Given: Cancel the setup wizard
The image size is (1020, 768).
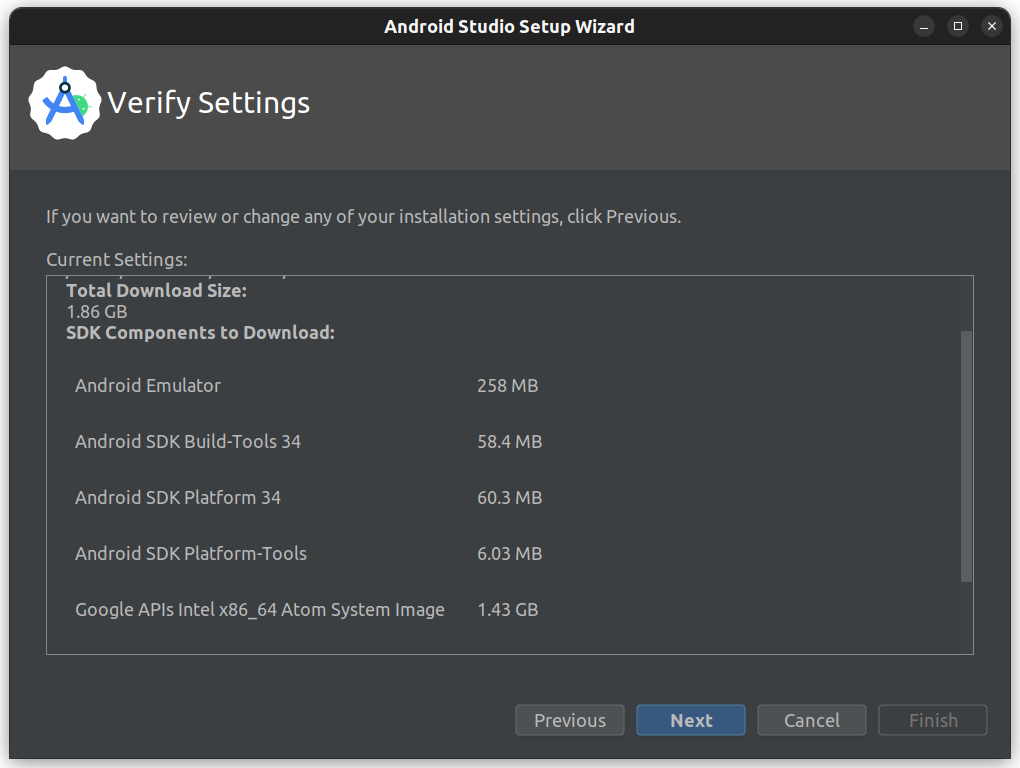Looking at the screenshot, I should click(812, 720).
